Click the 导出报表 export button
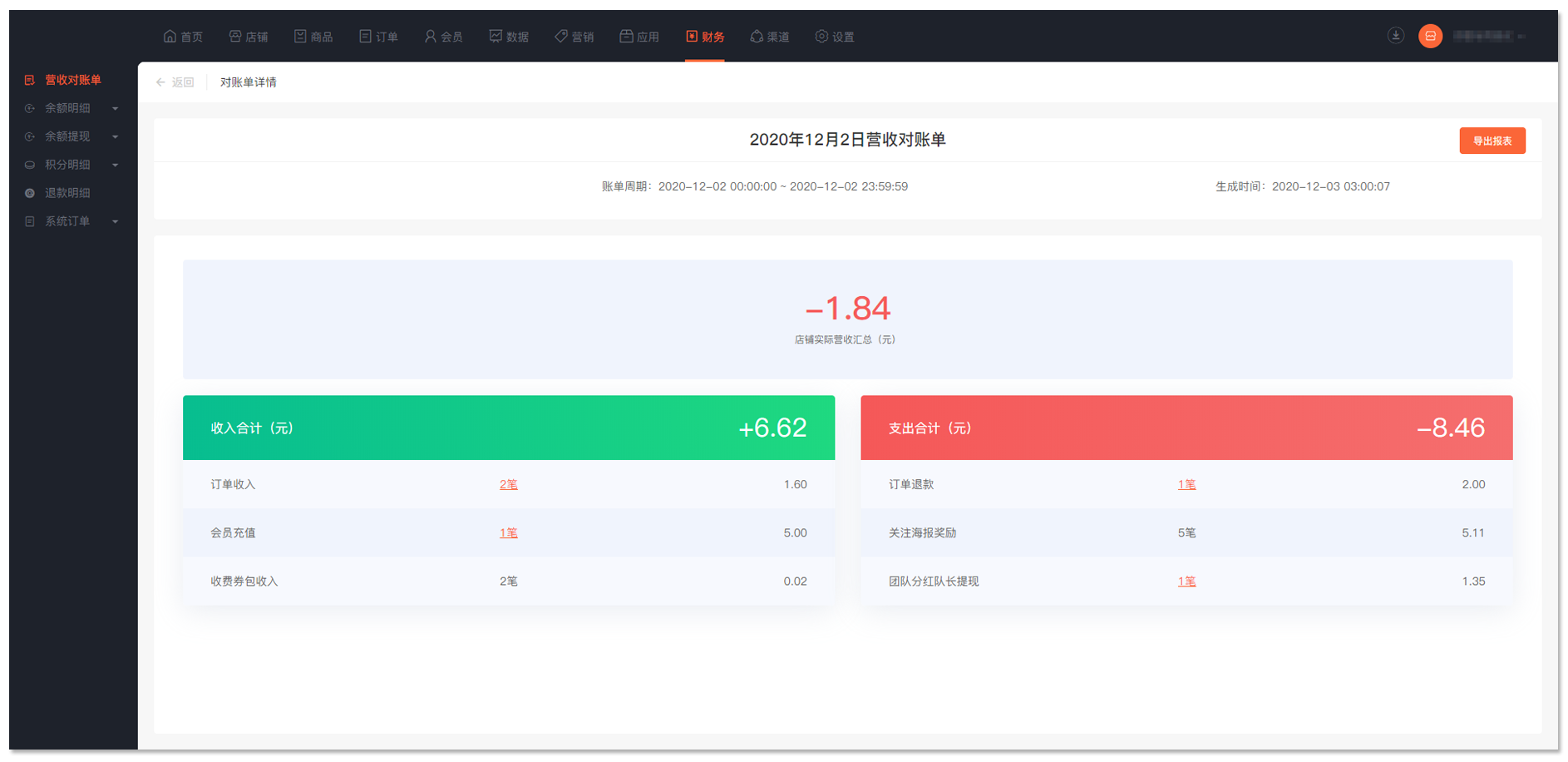 coord(1492,141)
